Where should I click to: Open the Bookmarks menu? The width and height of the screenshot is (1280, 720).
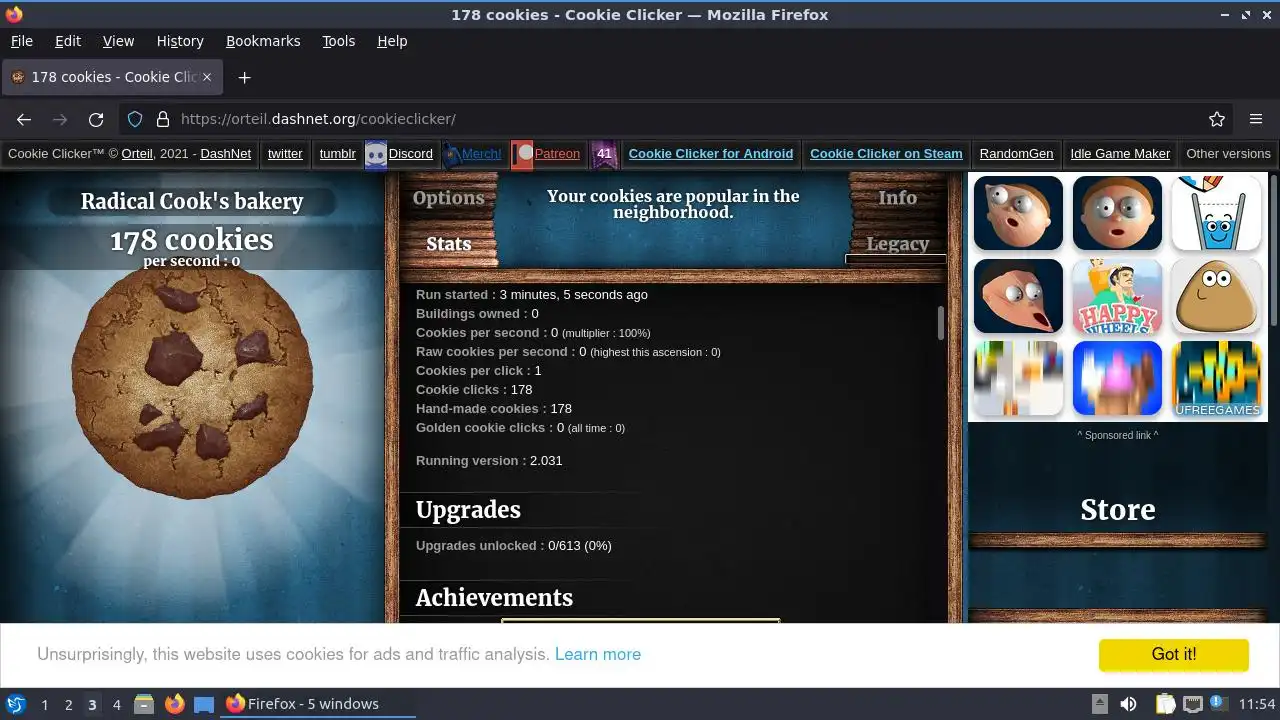pyautogui.click(x=263, y=41)
